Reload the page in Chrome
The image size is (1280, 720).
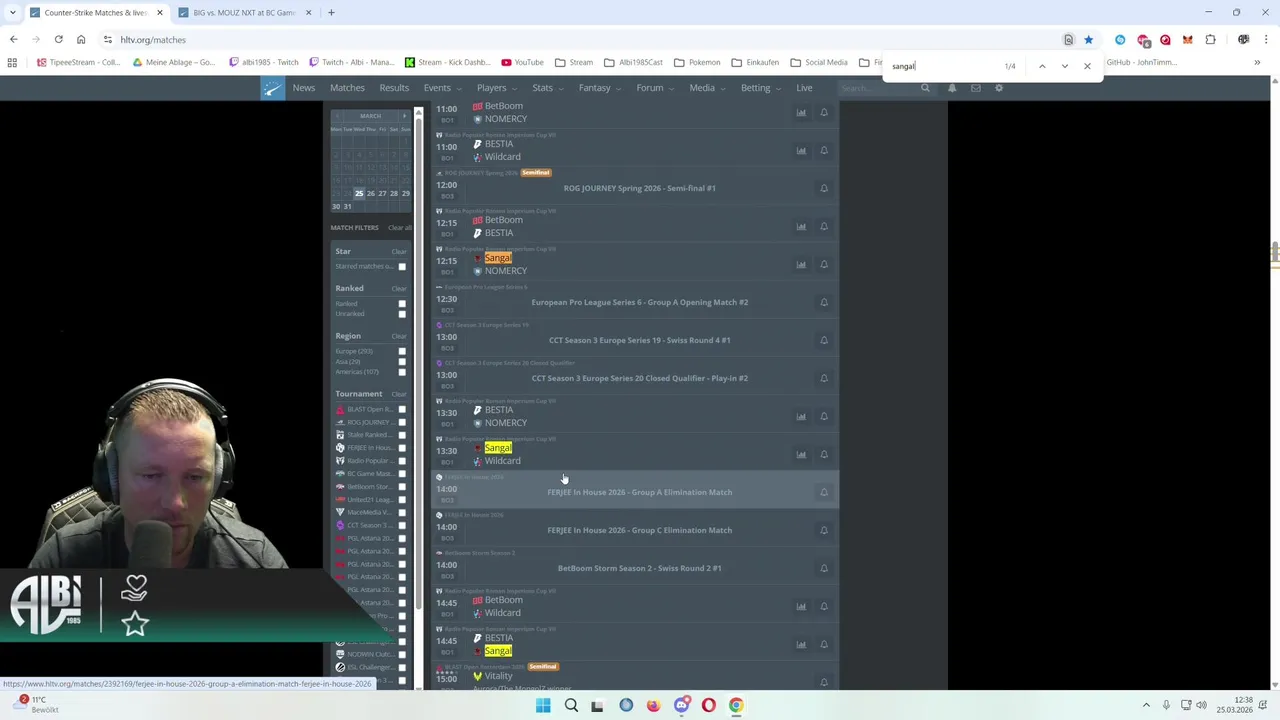pos(58,40)
